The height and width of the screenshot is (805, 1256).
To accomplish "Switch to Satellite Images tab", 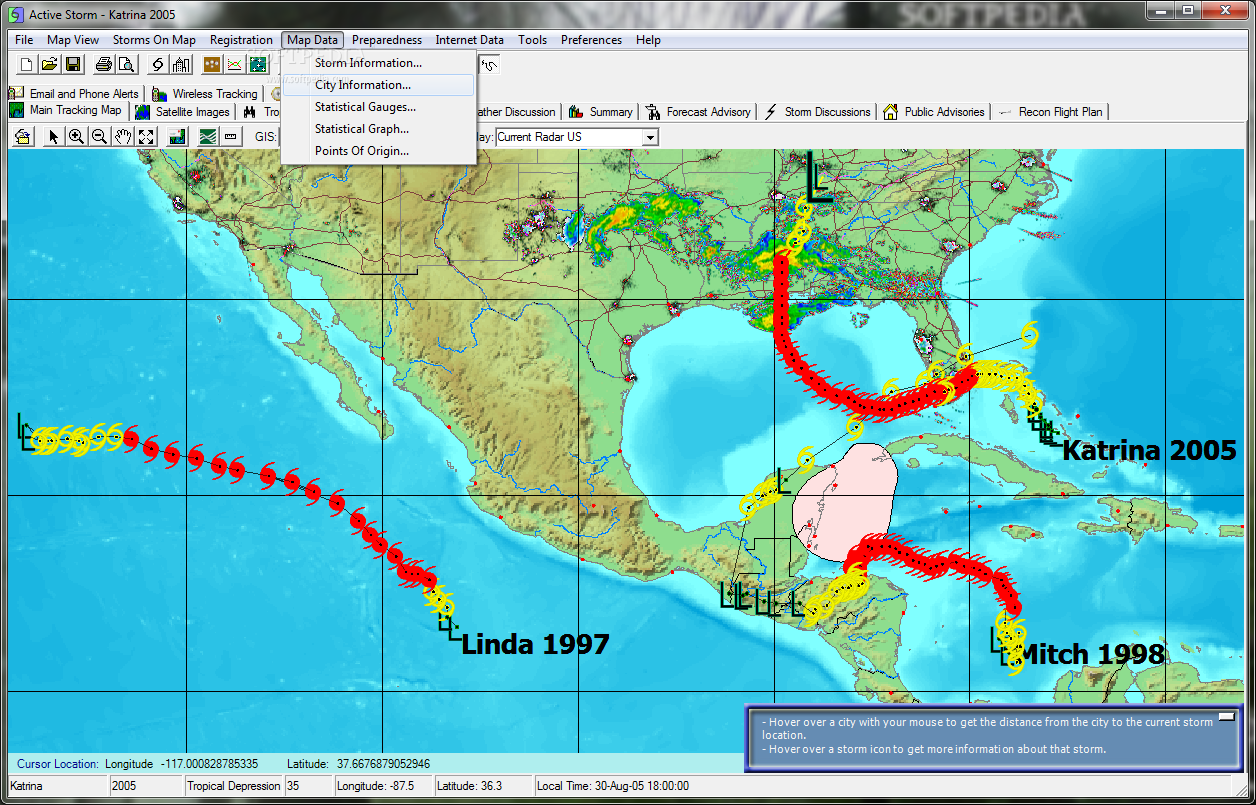I will 182,112.
